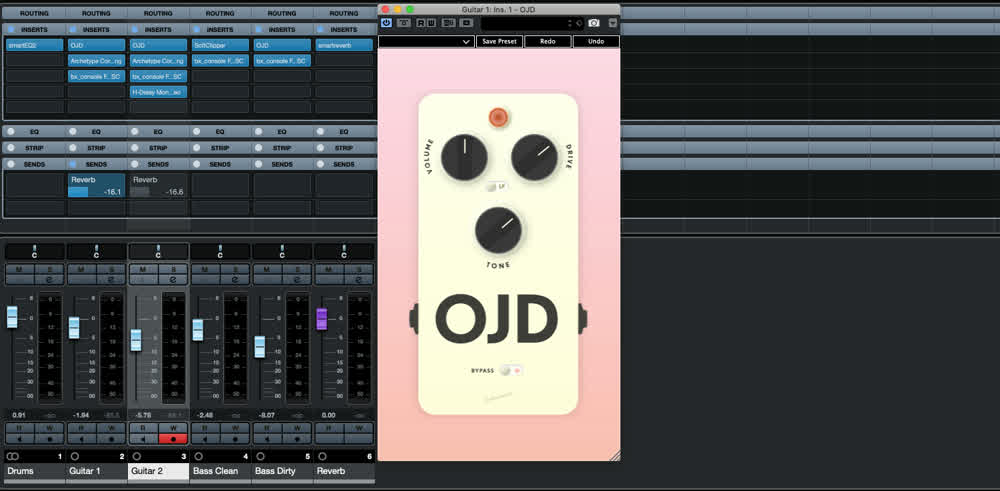Image resolution: width=1000 pixels, height=491 pixels.
Task: Click the camera snapshot icon
Action: tap(594, 23)
